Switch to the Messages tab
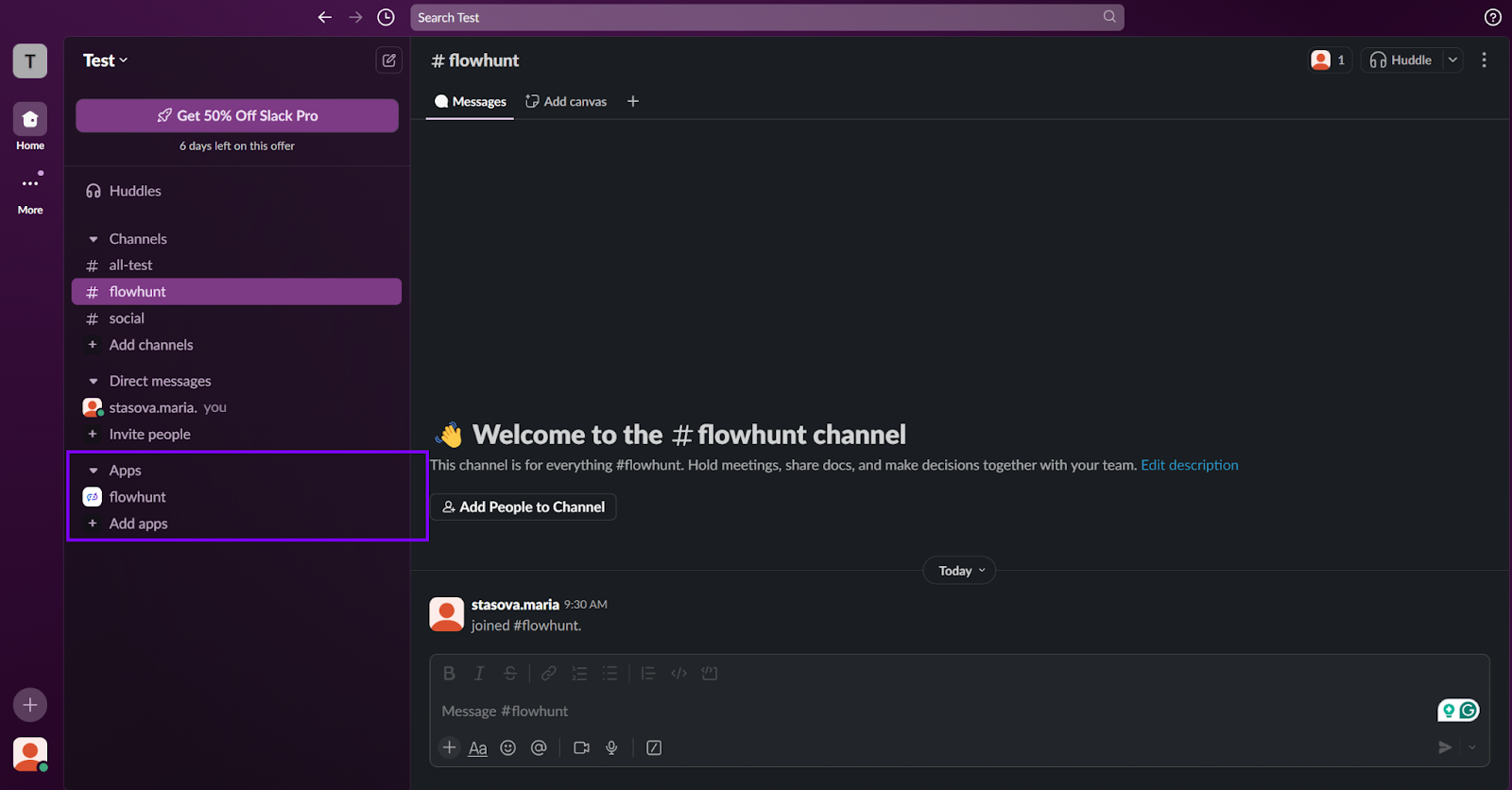This screenshot has height=790, width=1512. coord(470,101)
